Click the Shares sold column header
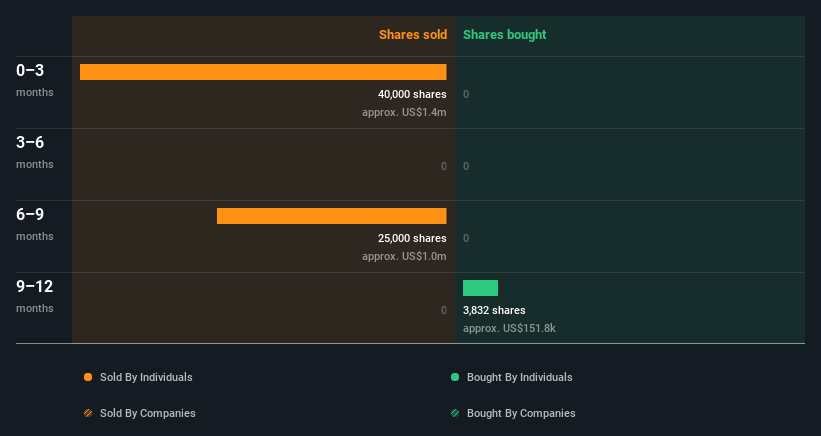The width and height of the screenshot is (821, 436). click(413, 35)
